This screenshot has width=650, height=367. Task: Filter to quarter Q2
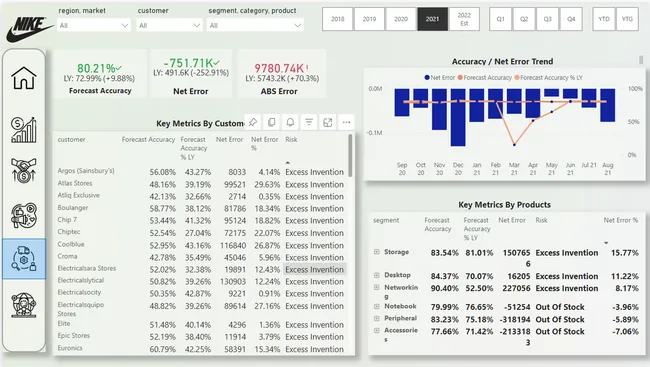pos(524,19)
